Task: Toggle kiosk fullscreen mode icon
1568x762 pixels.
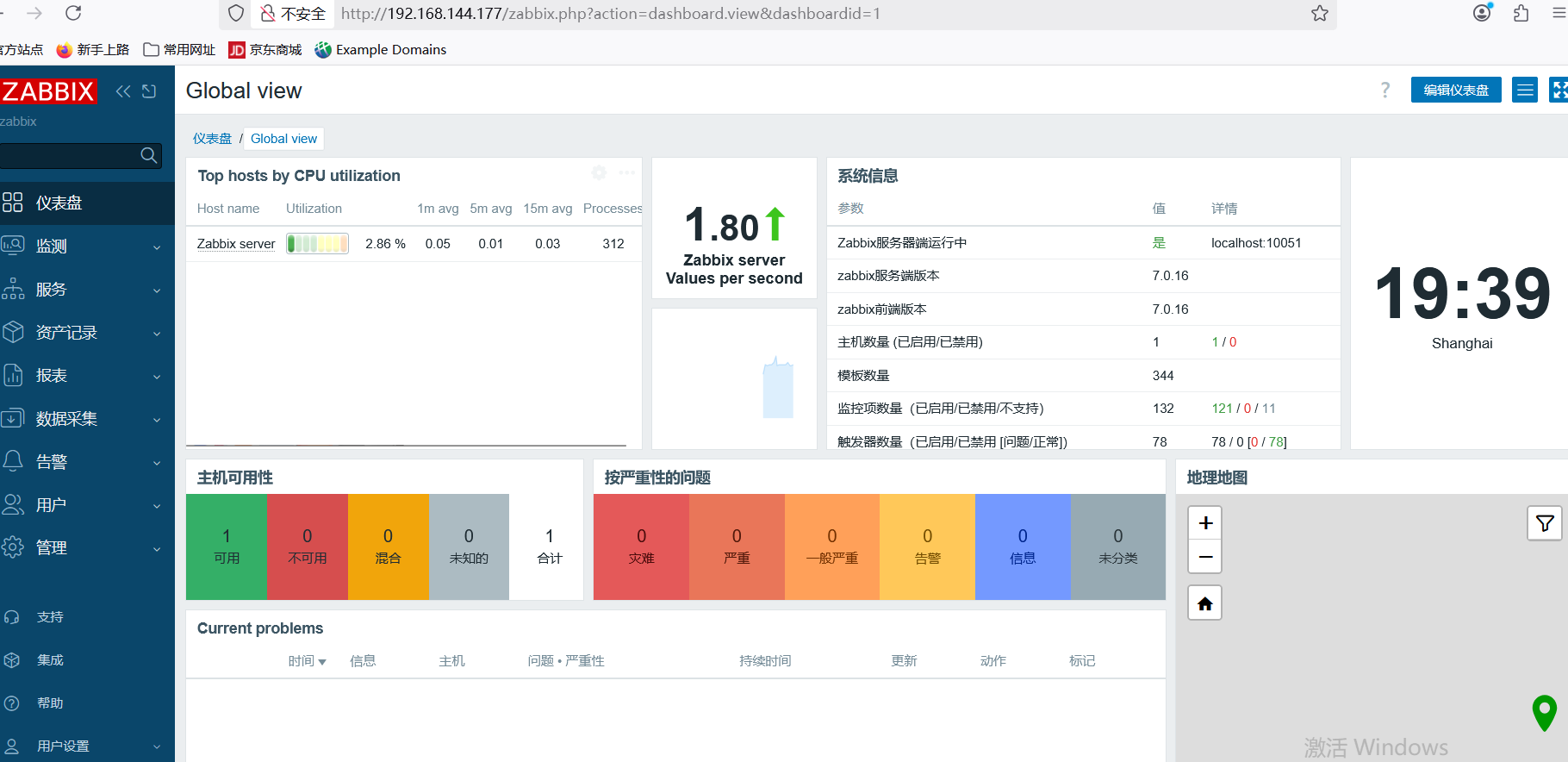Action: (x=1559, y=91)
